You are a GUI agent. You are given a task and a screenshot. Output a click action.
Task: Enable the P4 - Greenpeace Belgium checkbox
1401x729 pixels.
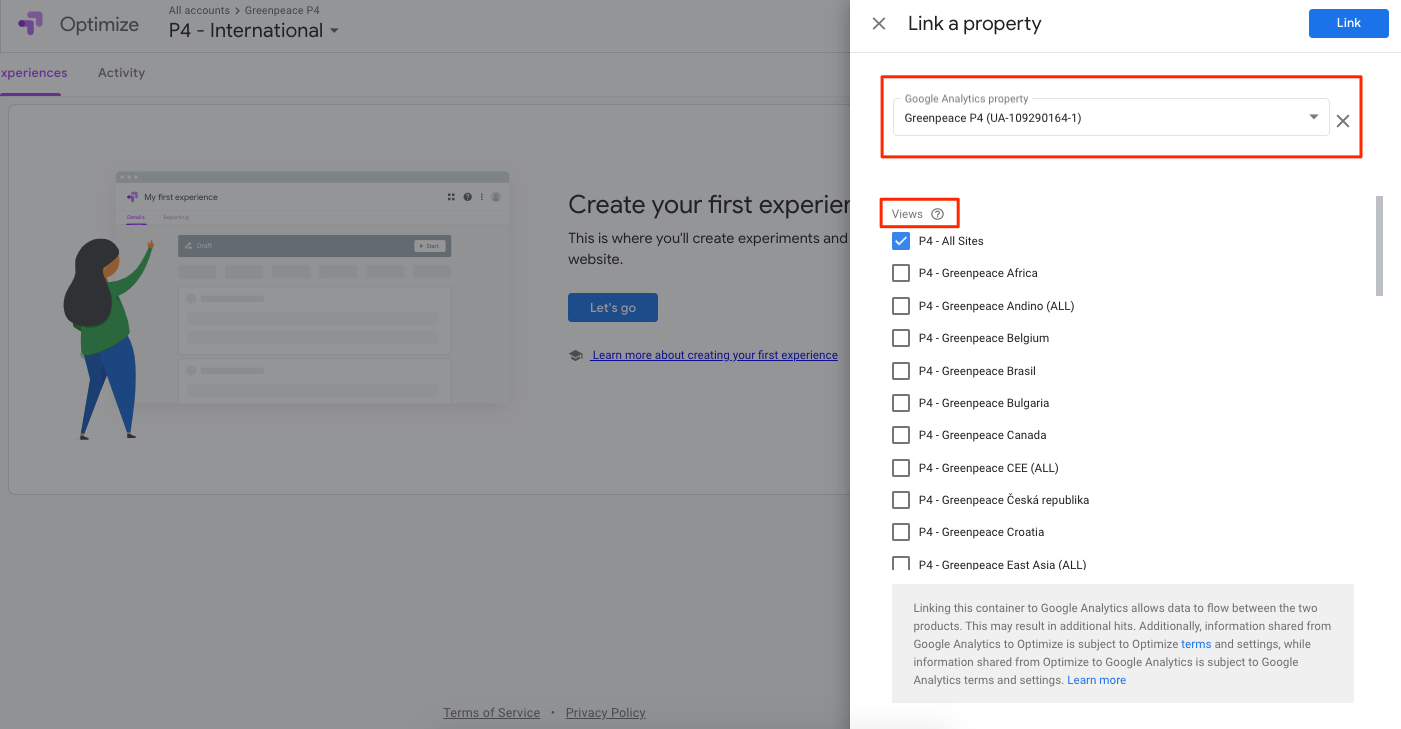click(901, 338)
